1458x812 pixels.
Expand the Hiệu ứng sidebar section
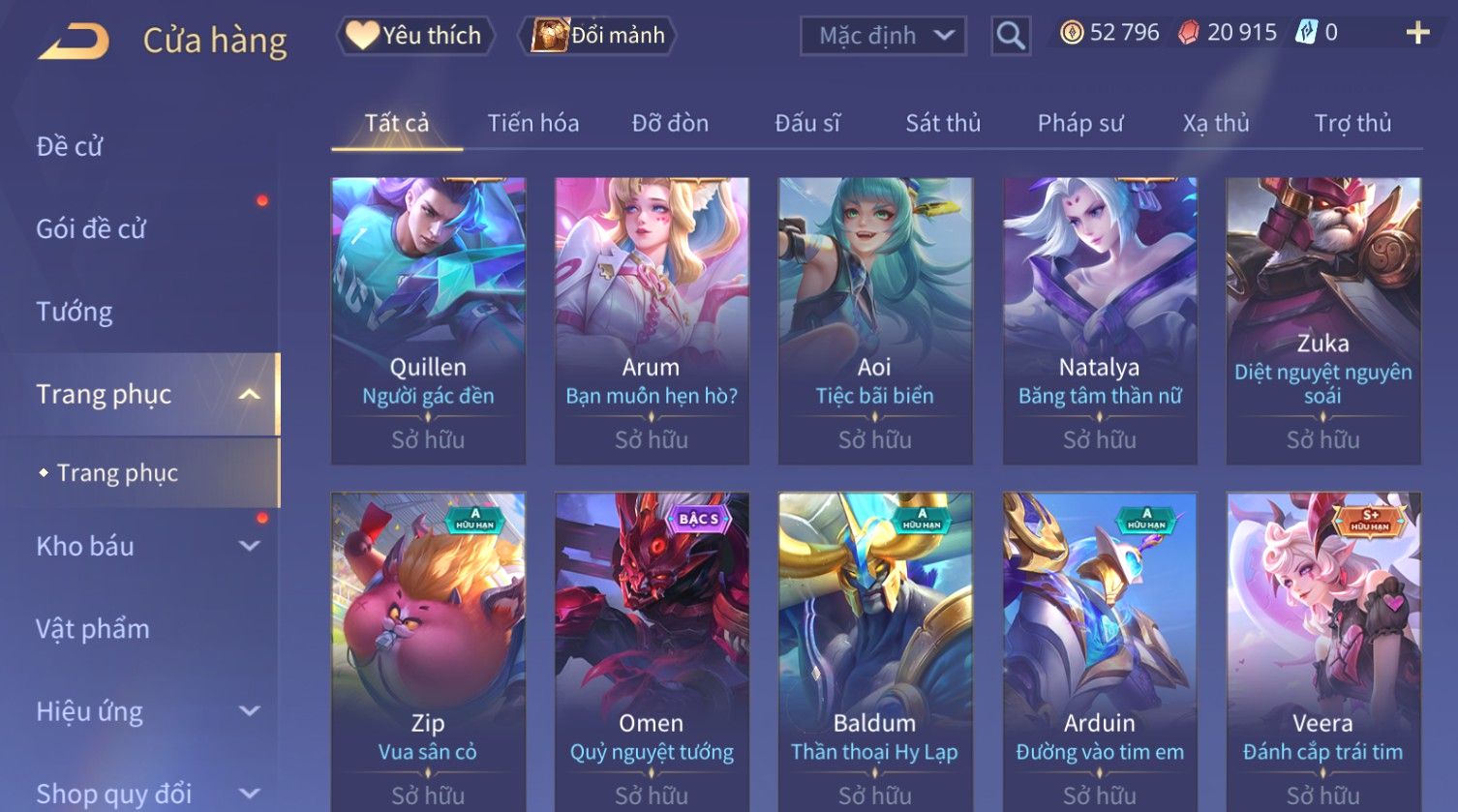click(x=250, y=711)
